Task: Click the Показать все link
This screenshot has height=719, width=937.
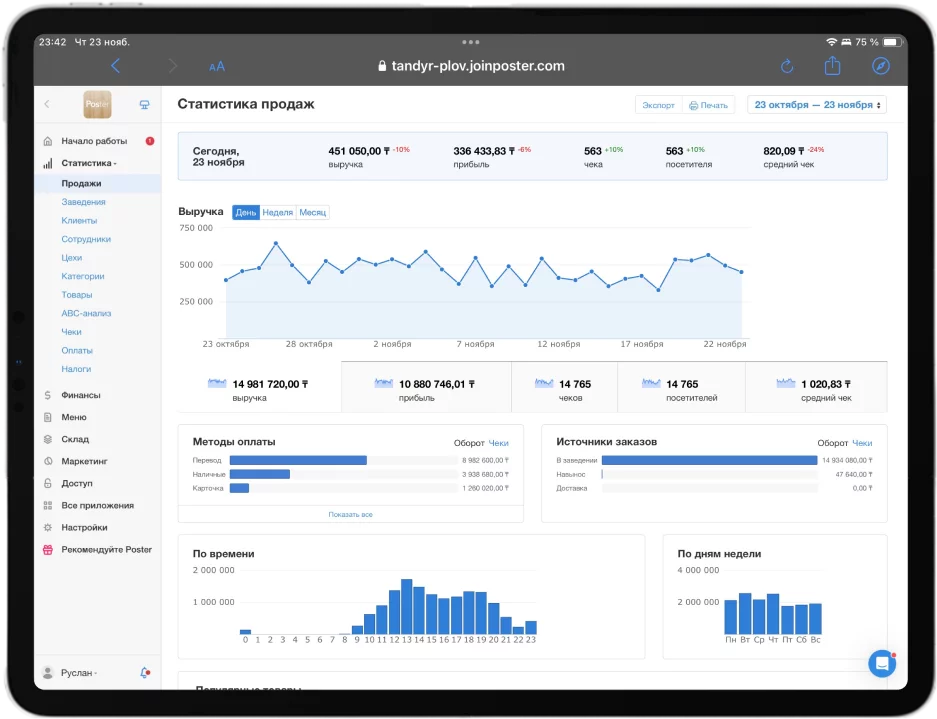Action: pyautogui.click(x=350, y=514)
